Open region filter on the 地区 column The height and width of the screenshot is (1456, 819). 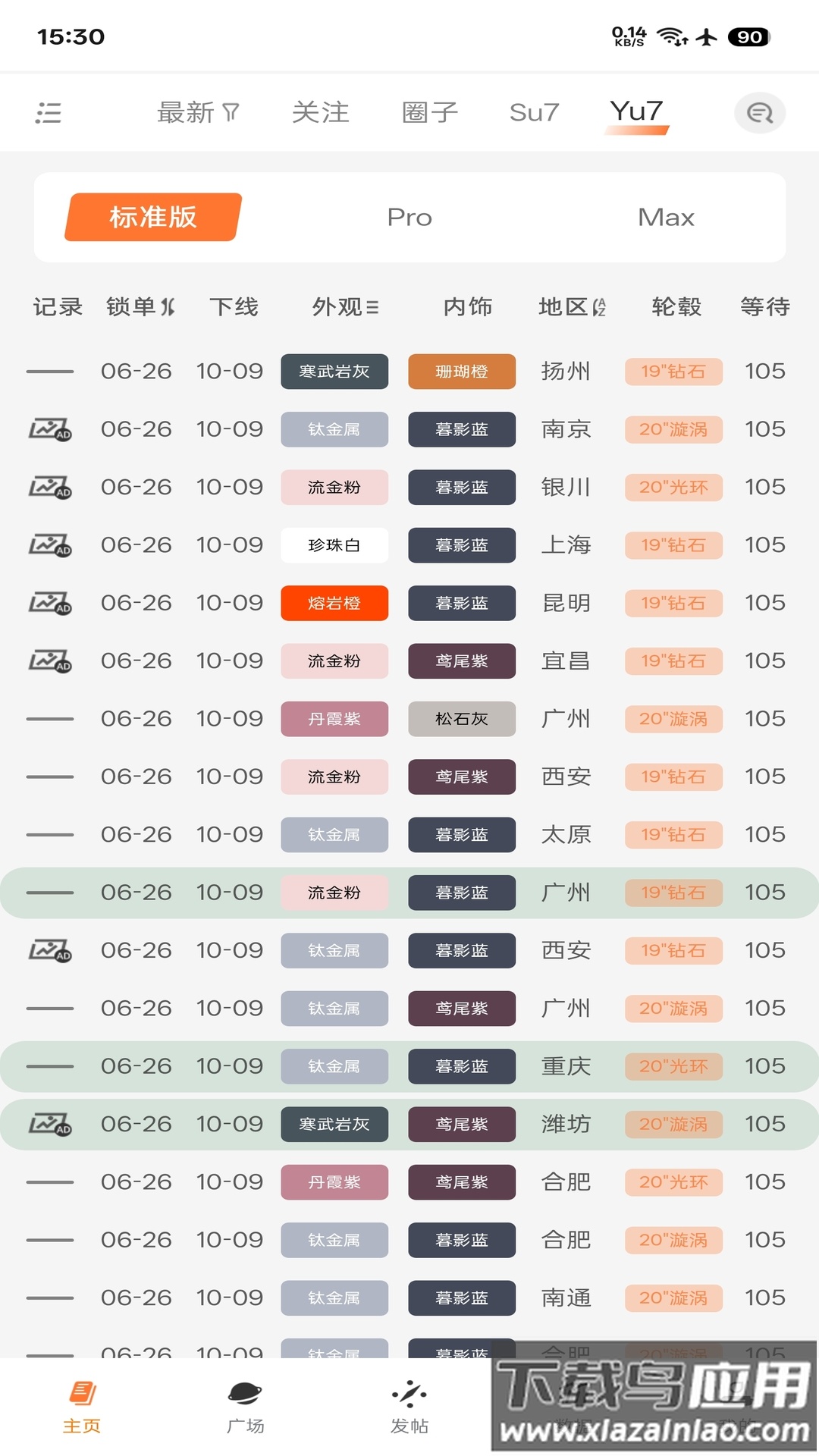[x=570, y=307]
